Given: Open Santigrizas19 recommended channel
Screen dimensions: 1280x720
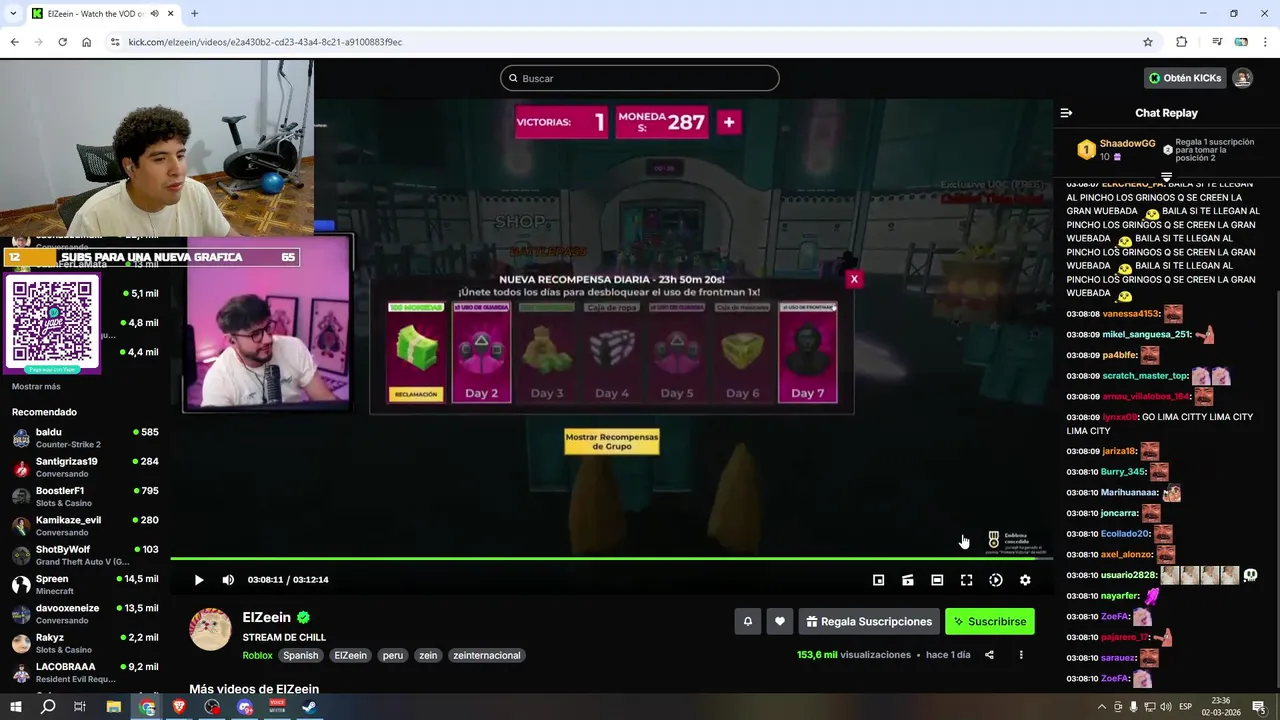Looking at the screenshot, I should pos(85,467).
